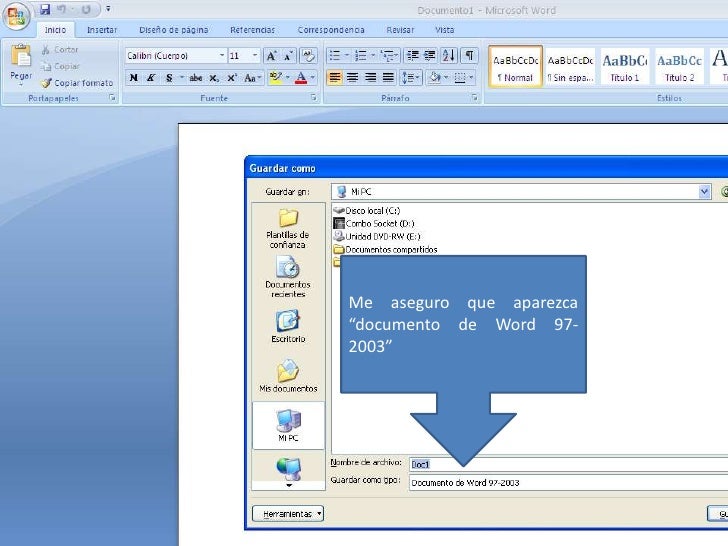The image size is (728, 546).
Task: Click the red font color button
Action: coord(301,78)
